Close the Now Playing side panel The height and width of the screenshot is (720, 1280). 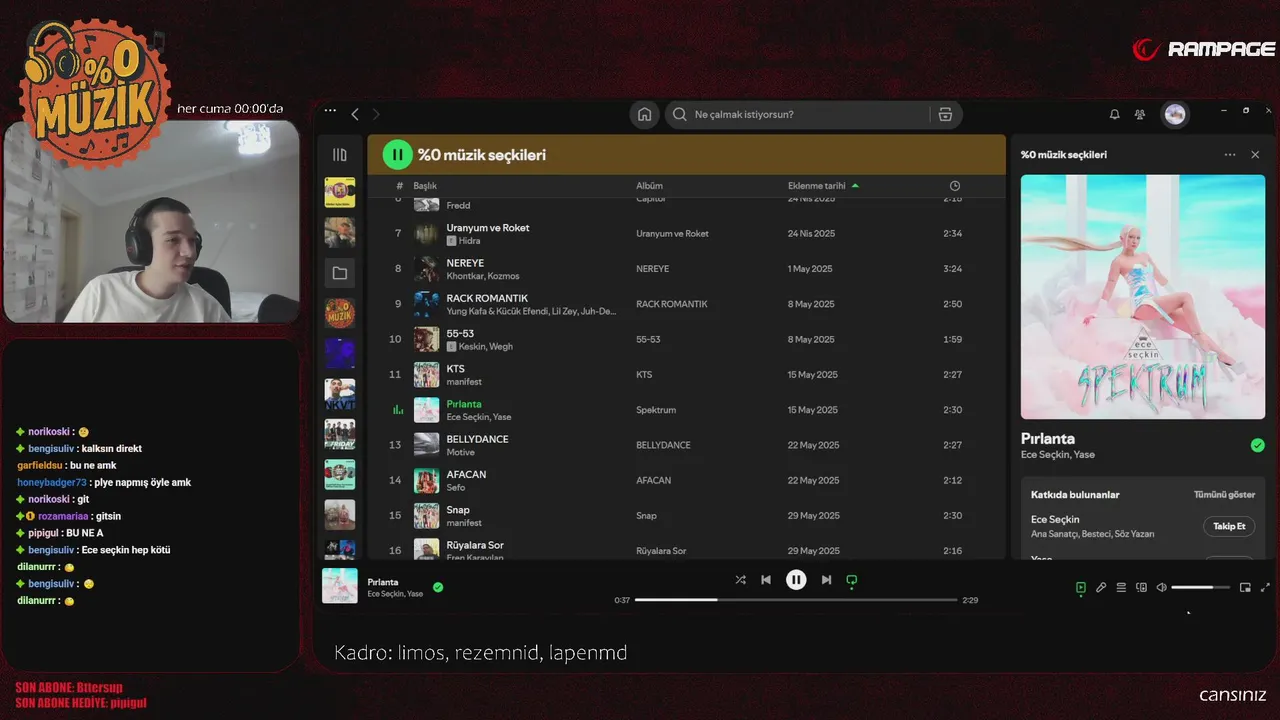point(1255,155)
